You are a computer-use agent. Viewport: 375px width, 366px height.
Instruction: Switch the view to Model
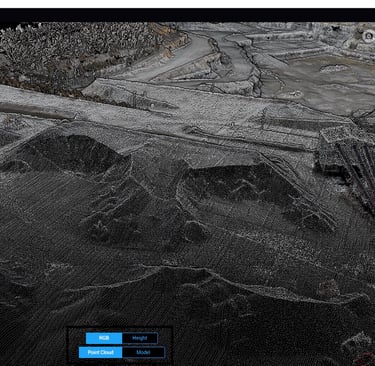click(x=143, y=352)
